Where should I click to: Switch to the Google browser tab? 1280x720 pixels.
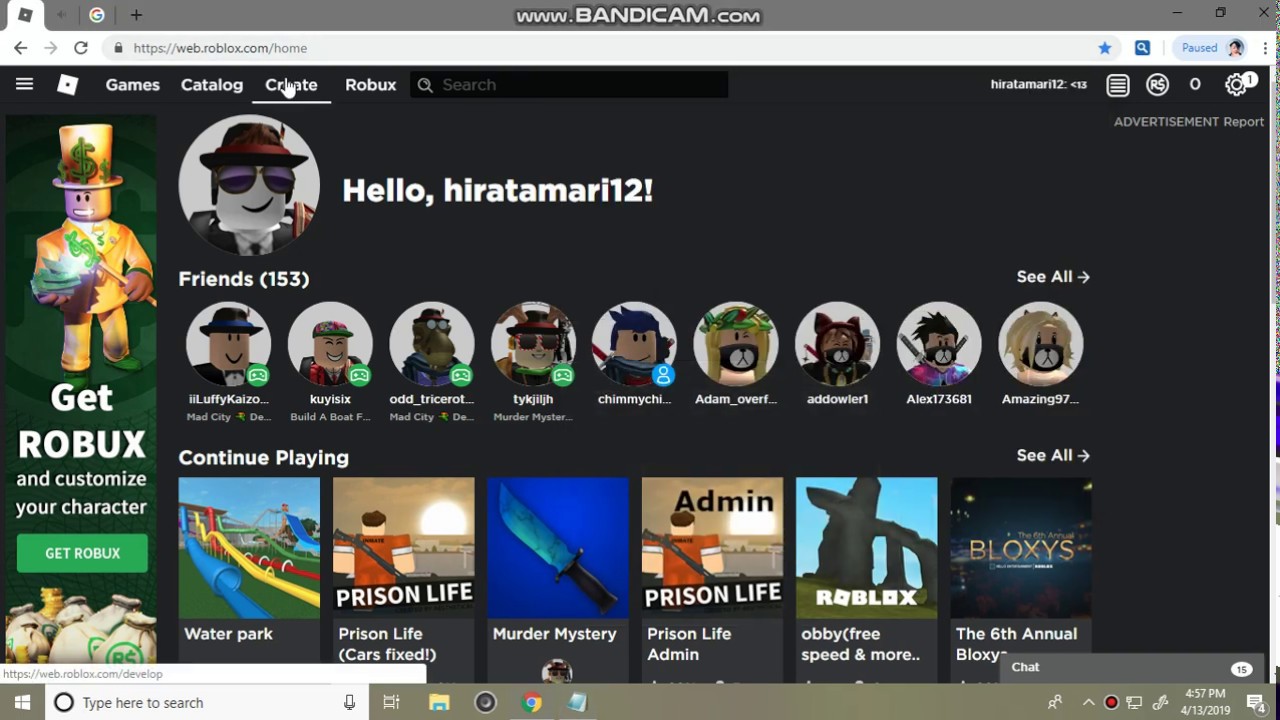coord(96,15)
